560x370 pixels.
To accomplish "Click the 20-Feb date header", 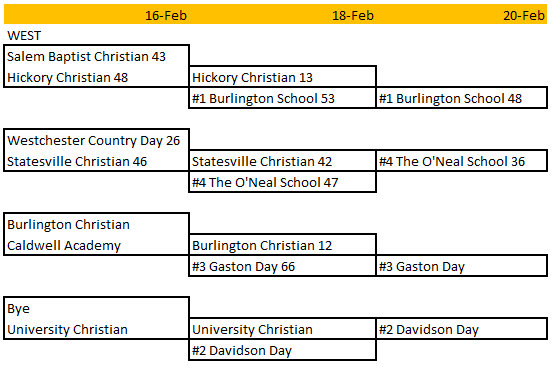I will click(524, 16).
